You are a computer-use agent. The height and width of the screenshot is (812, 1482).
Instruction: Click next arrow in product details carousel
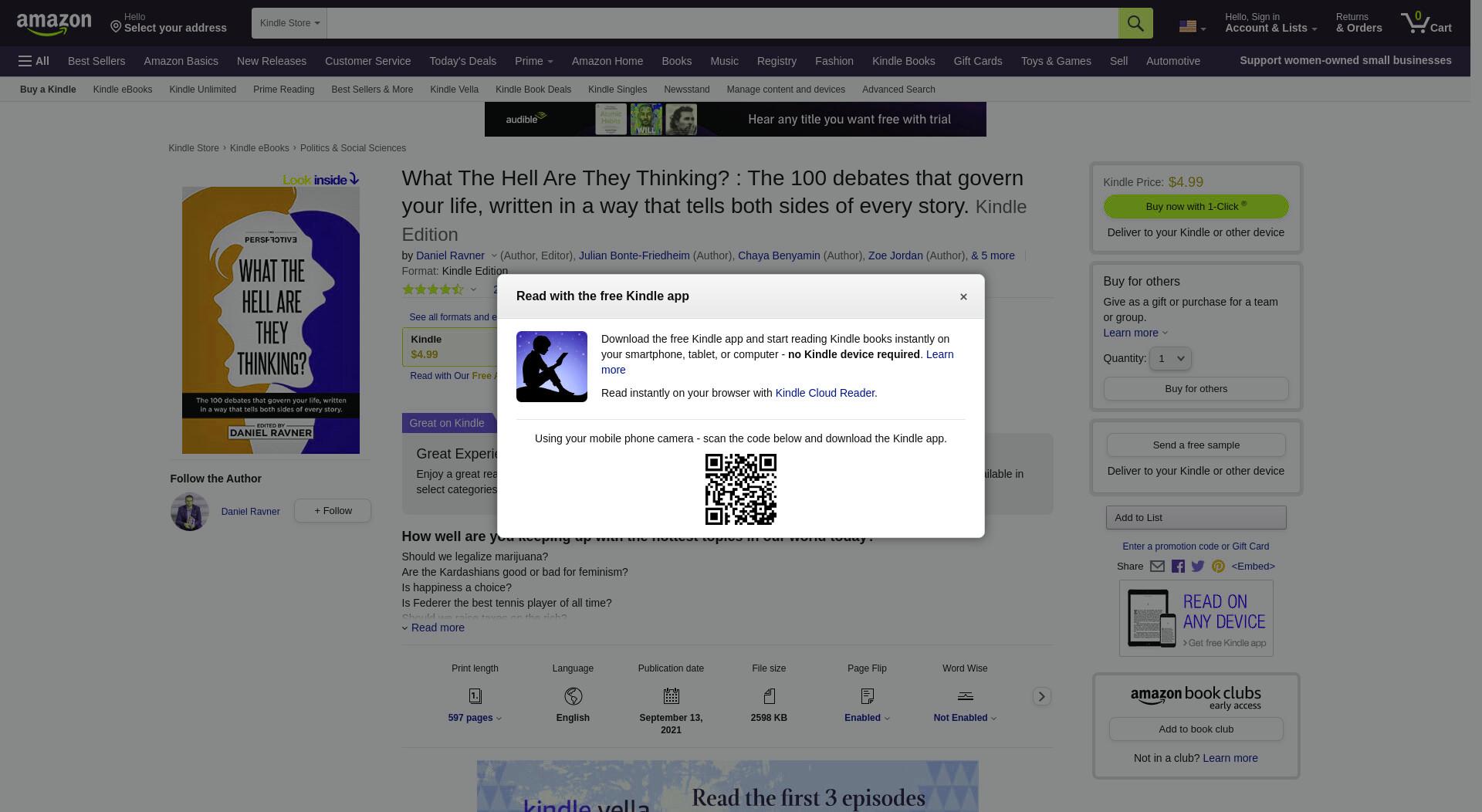pyautogui.click(x=1041, y=696)
